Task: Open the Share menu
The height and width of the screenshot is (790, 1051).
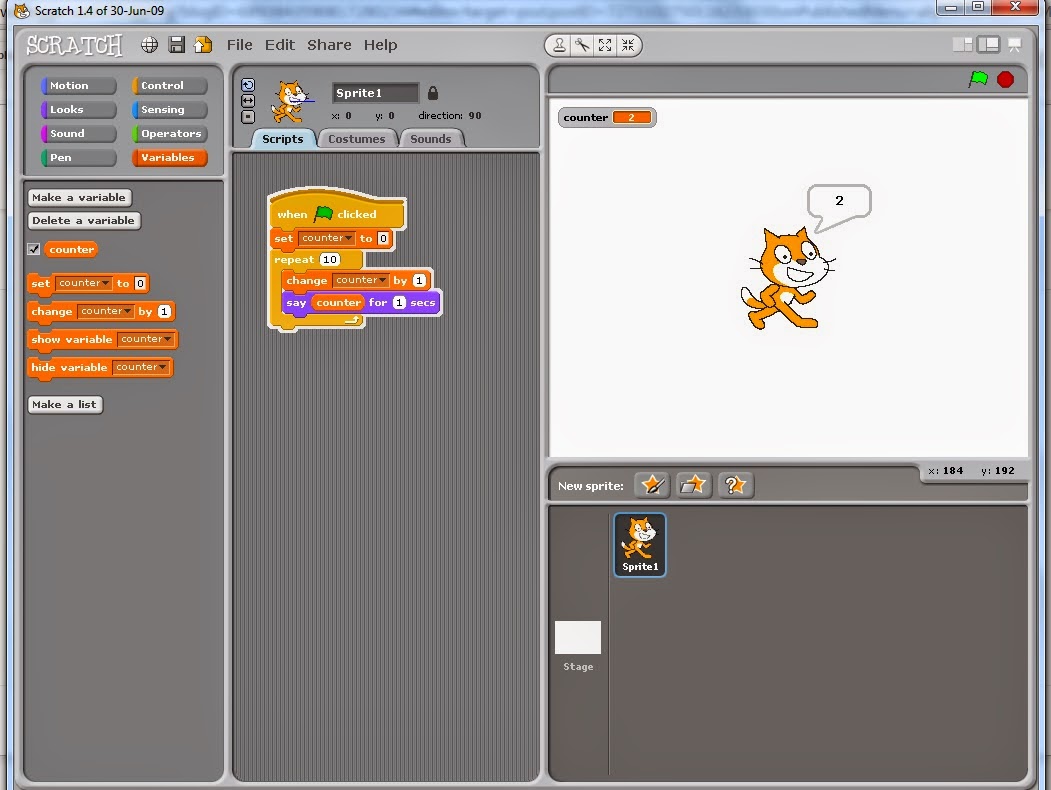Action: coord(329,45)
